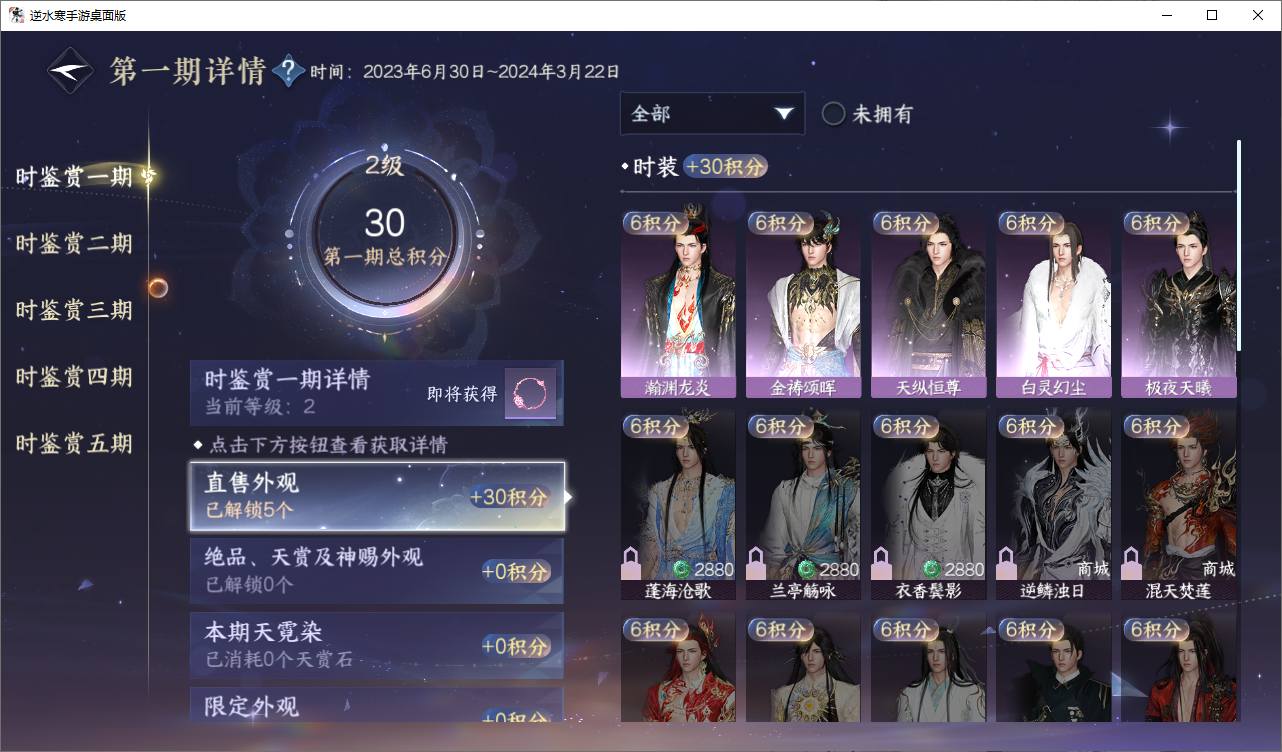Click the upcoming reward ring icon
Image resolution: width=1282 pixels, height=752 pixels.
(x=530, y=393)
